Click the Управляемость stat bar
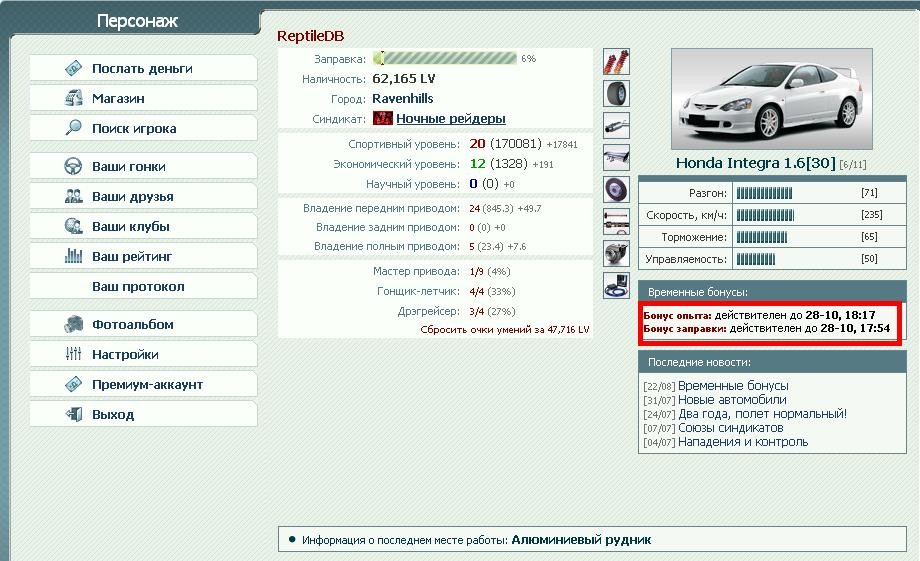This screenshot has width=920, height=561. click(x=756, y=259)
